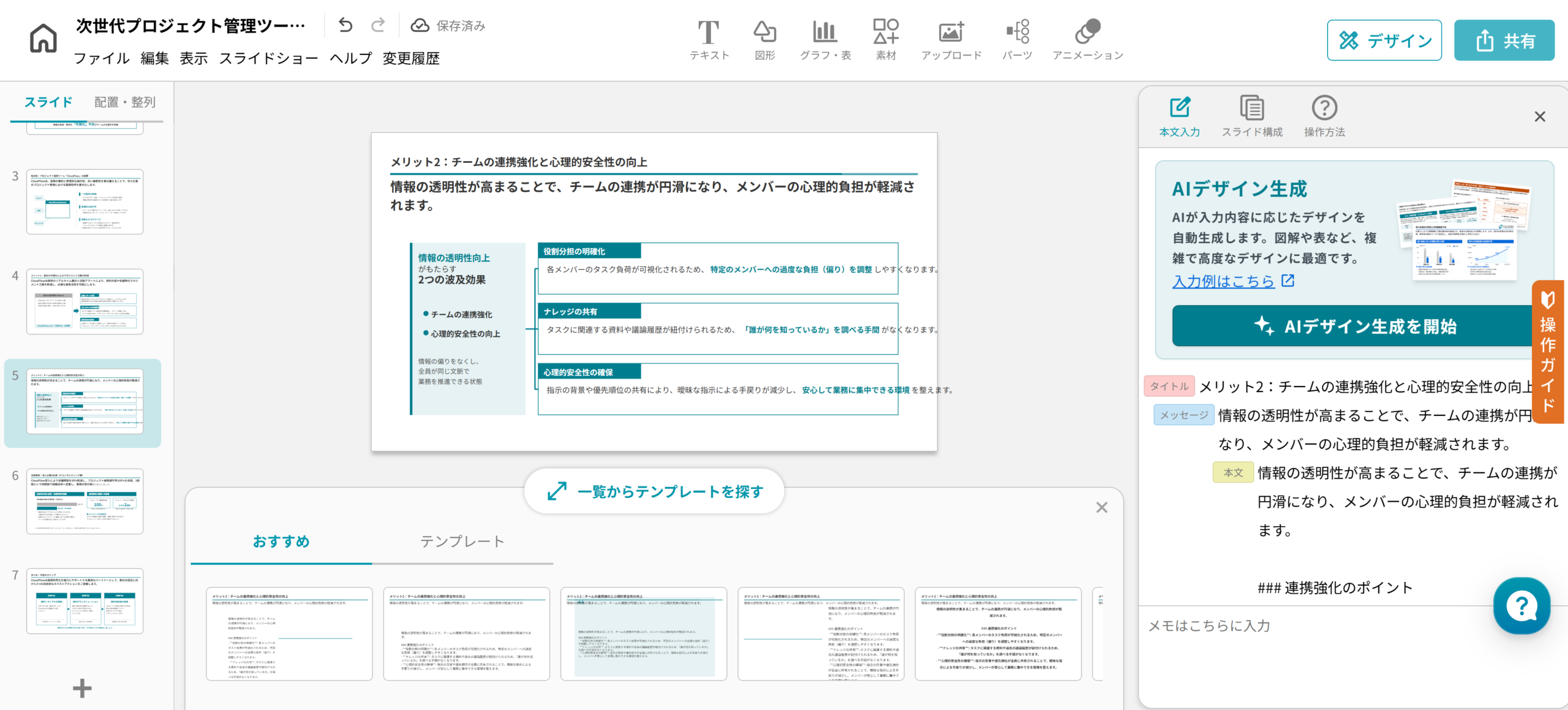Image resolution: width=1568 pixels, height=710 pixels.
Task: Select the 心理的安全性の確保 box header
Action: 589,372
